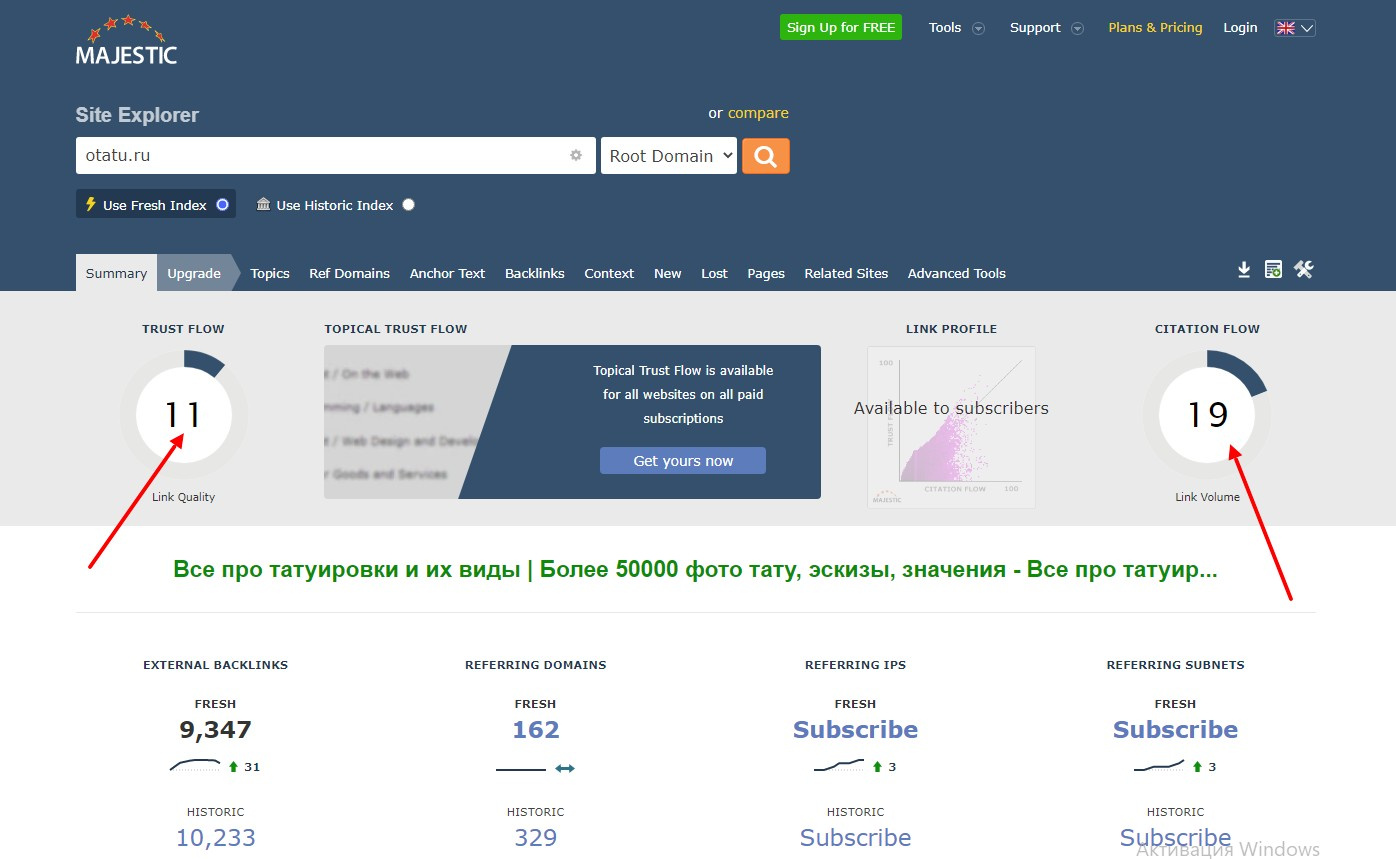Open the Root Domain scope dropdown
This screenshot has height=859, width=1396.
coord(669,156)
